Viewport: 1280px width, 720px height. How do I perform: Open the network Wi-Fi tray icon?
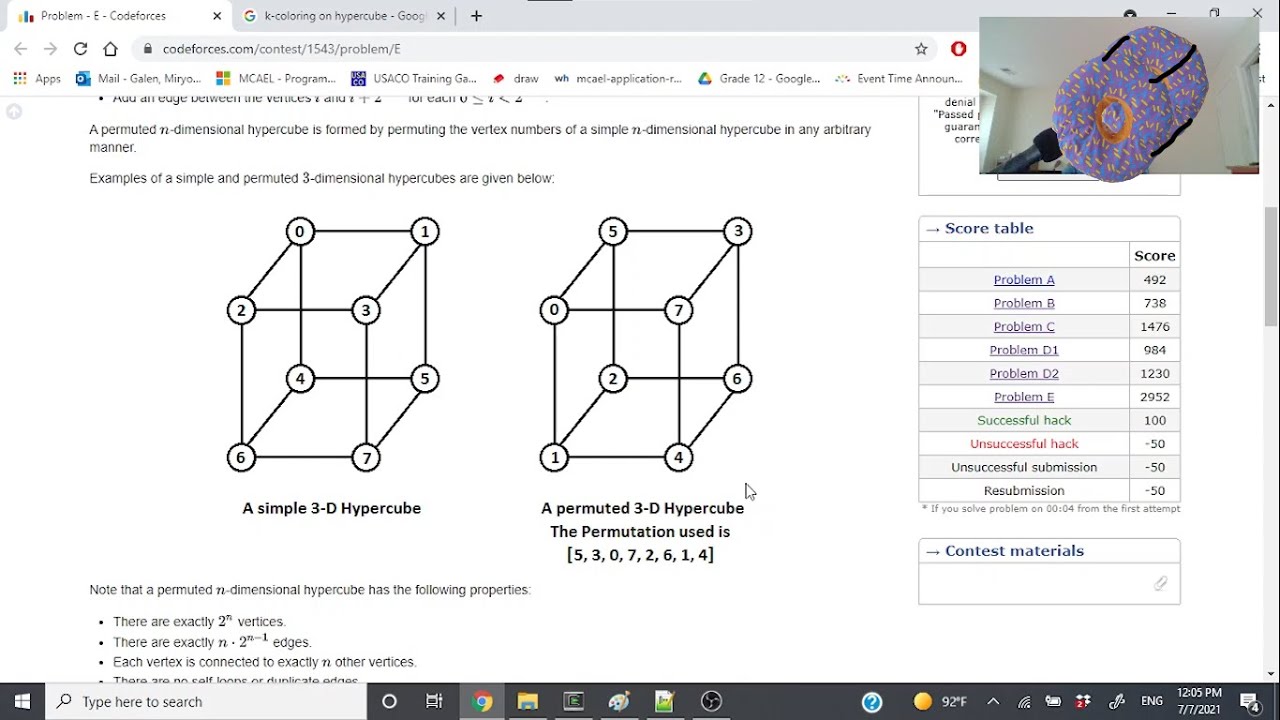click(x=1025, y=702)
